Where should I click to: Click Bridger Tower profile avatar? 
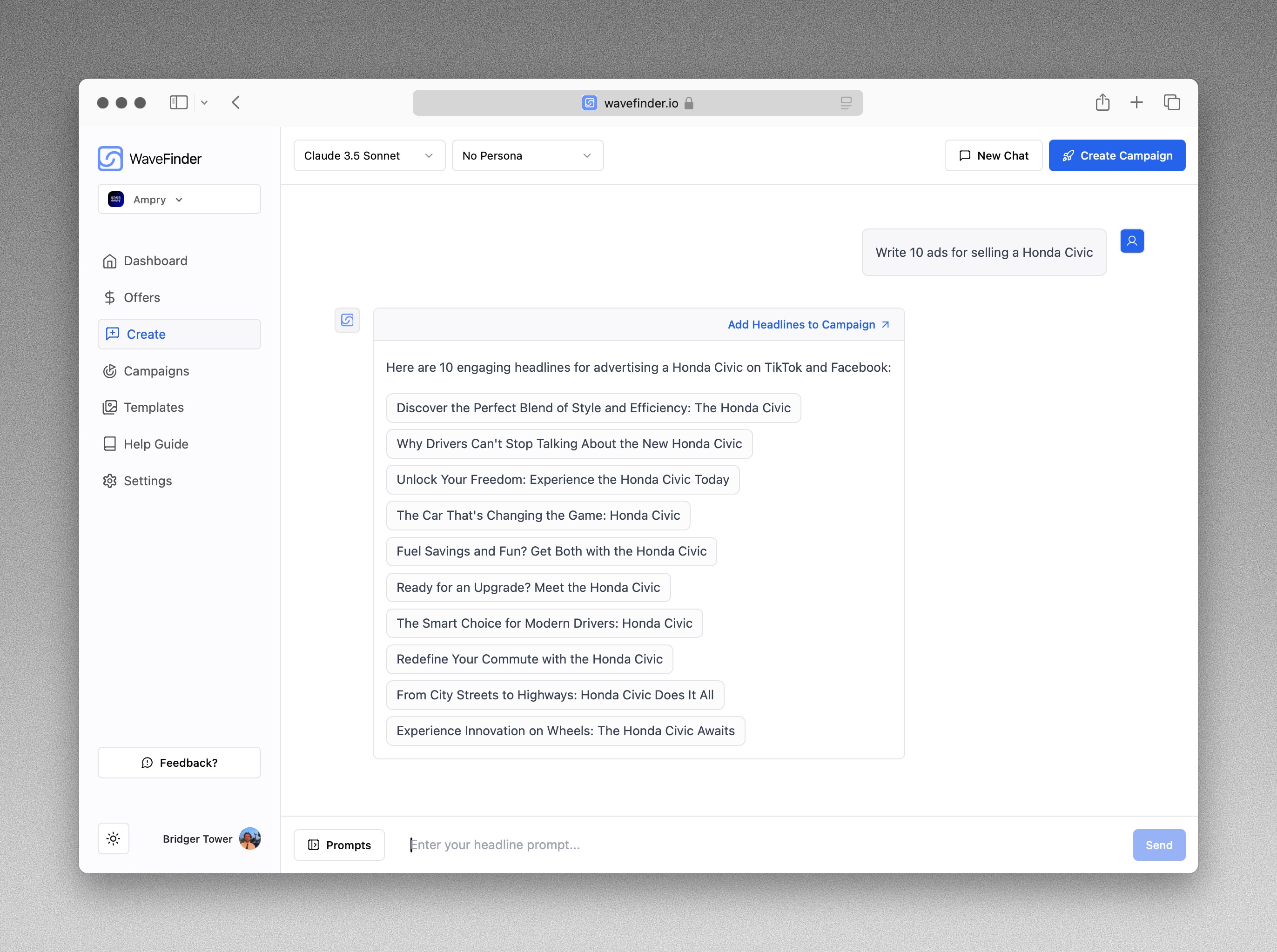pyautogui.click(x=249, y=838)
